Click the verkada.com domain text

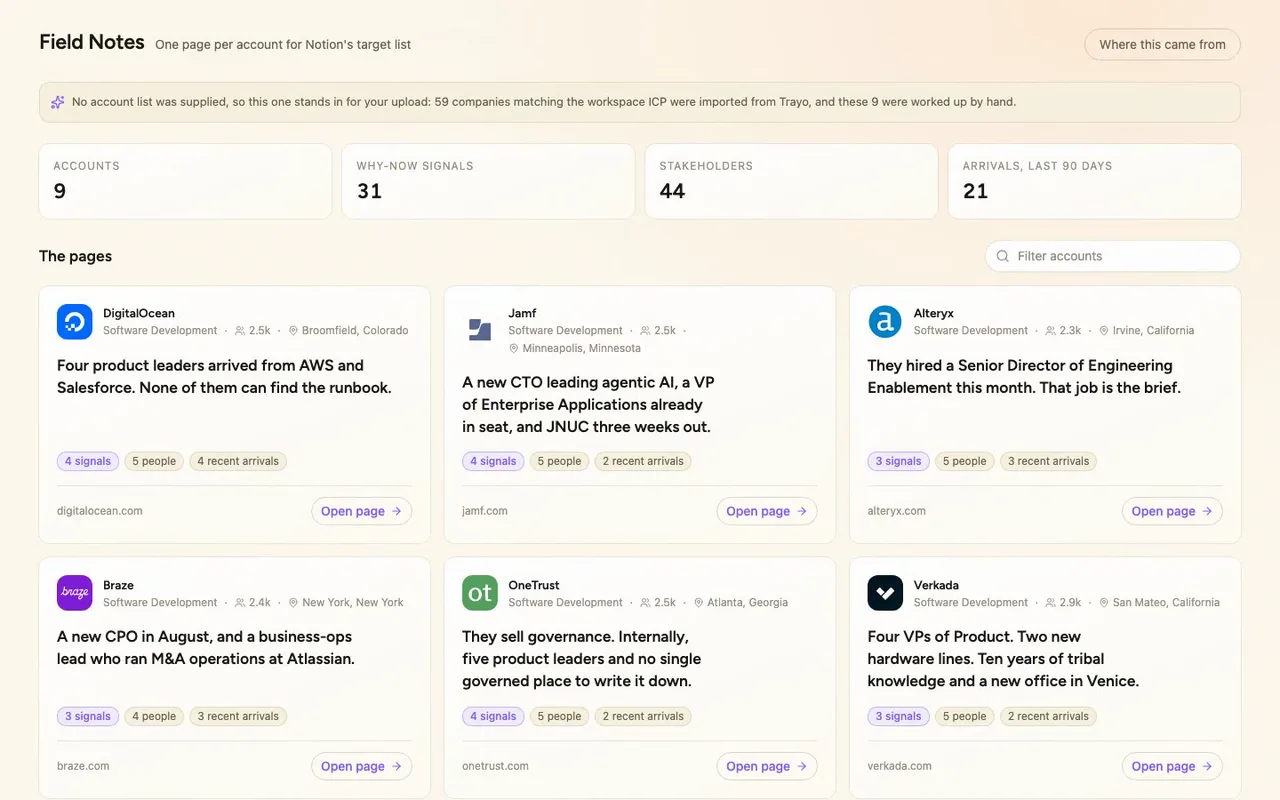pyautogui.click(x=900, y=766)
